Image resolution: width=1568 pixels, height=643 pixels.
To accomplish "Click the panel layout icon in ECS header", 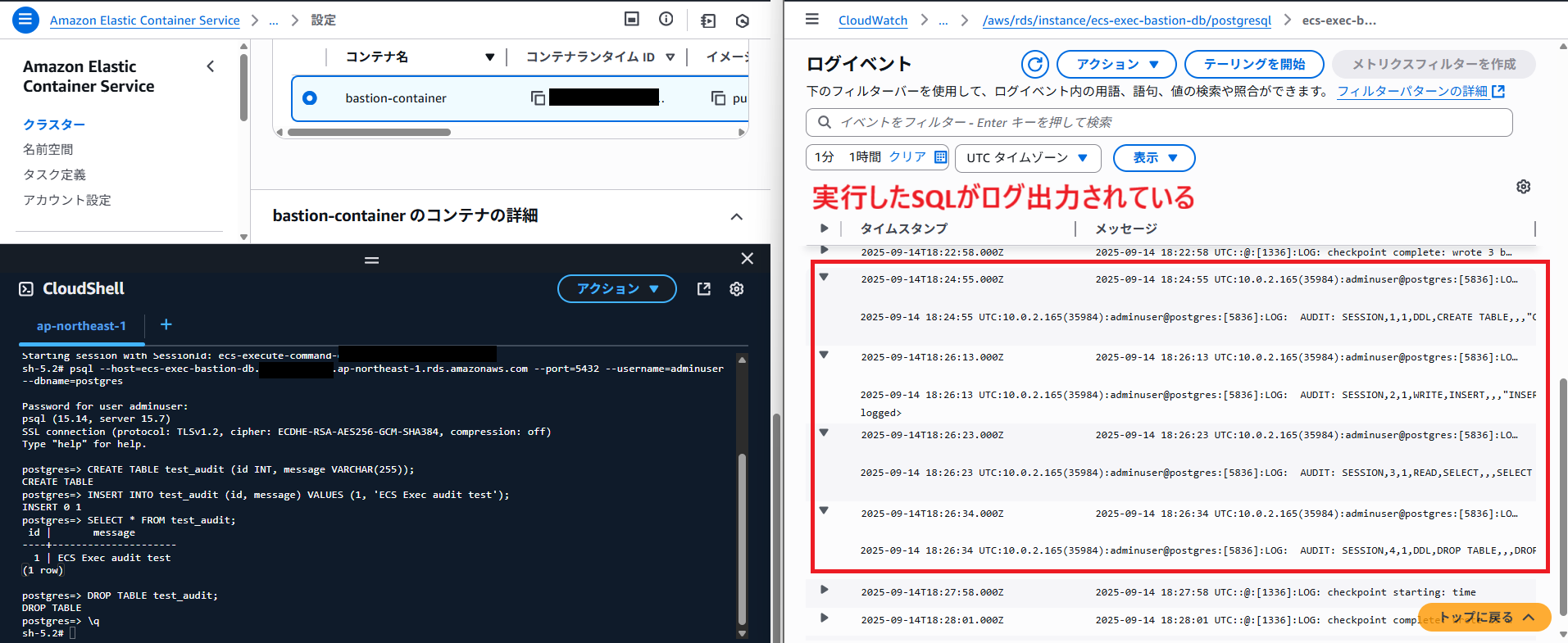I will tap(631, 19).
